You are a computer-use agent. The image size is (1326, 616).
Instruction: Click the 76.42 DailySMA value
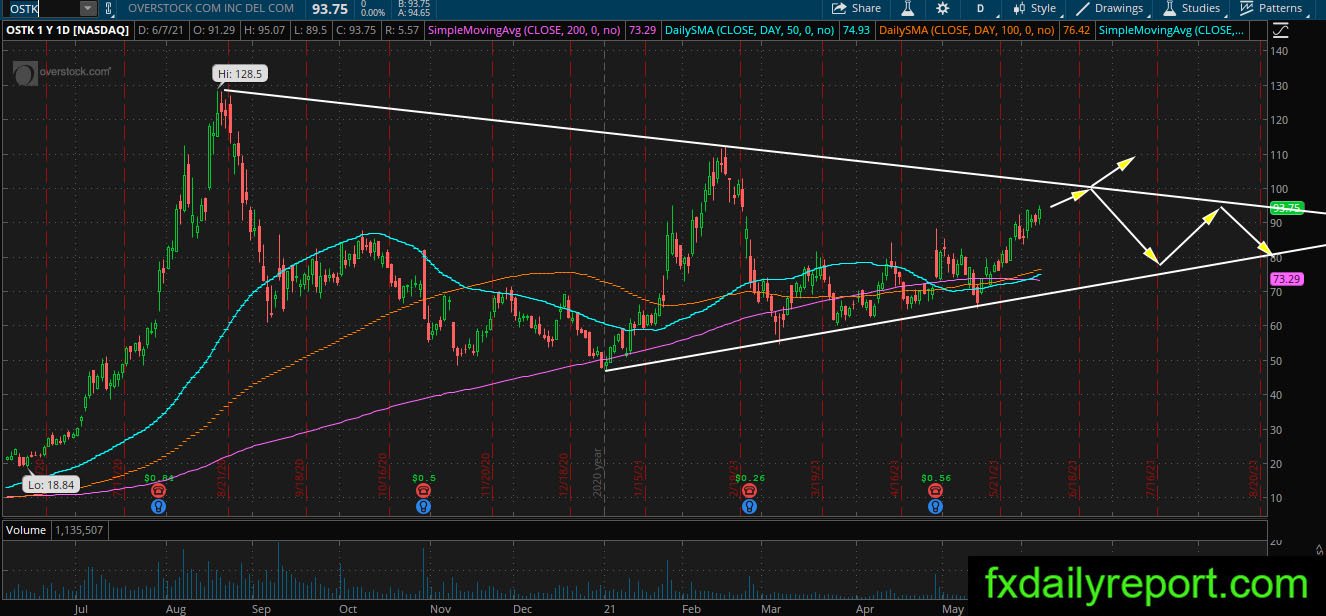(x=1076, y=31)
